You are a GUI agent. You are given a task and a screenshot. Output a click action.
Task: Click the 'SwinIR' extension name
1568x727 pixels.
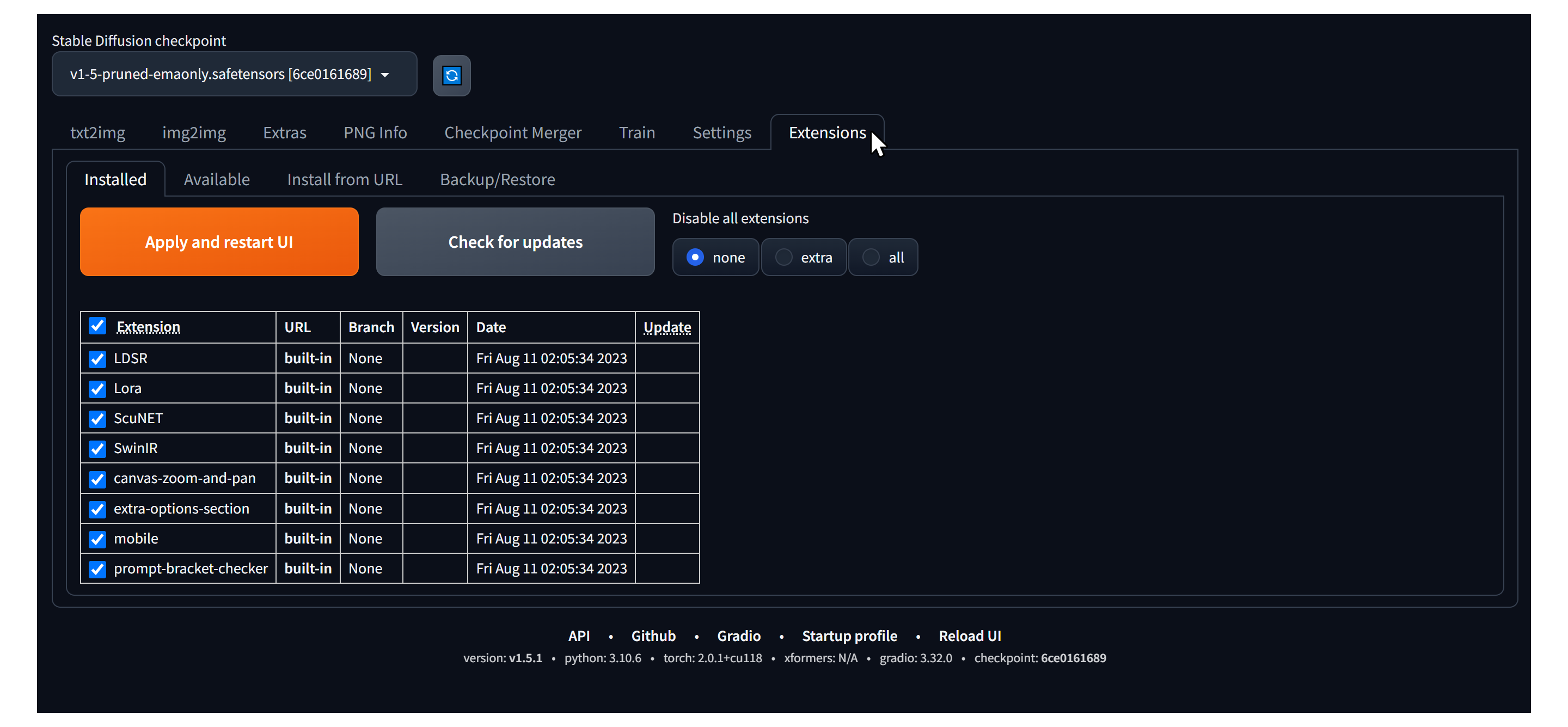(136, 448)
